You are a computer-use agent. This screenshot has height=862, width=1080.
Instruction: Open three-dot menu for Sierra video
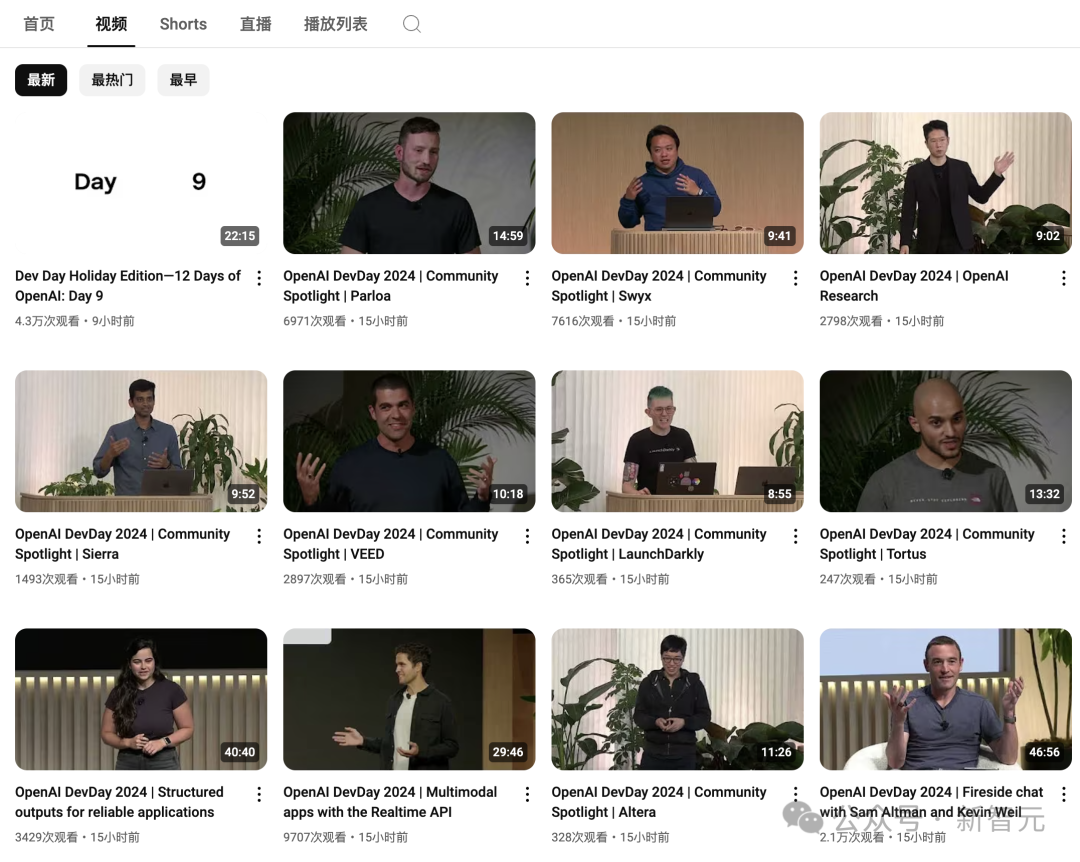pyautogui.click(x=259, y=536)
